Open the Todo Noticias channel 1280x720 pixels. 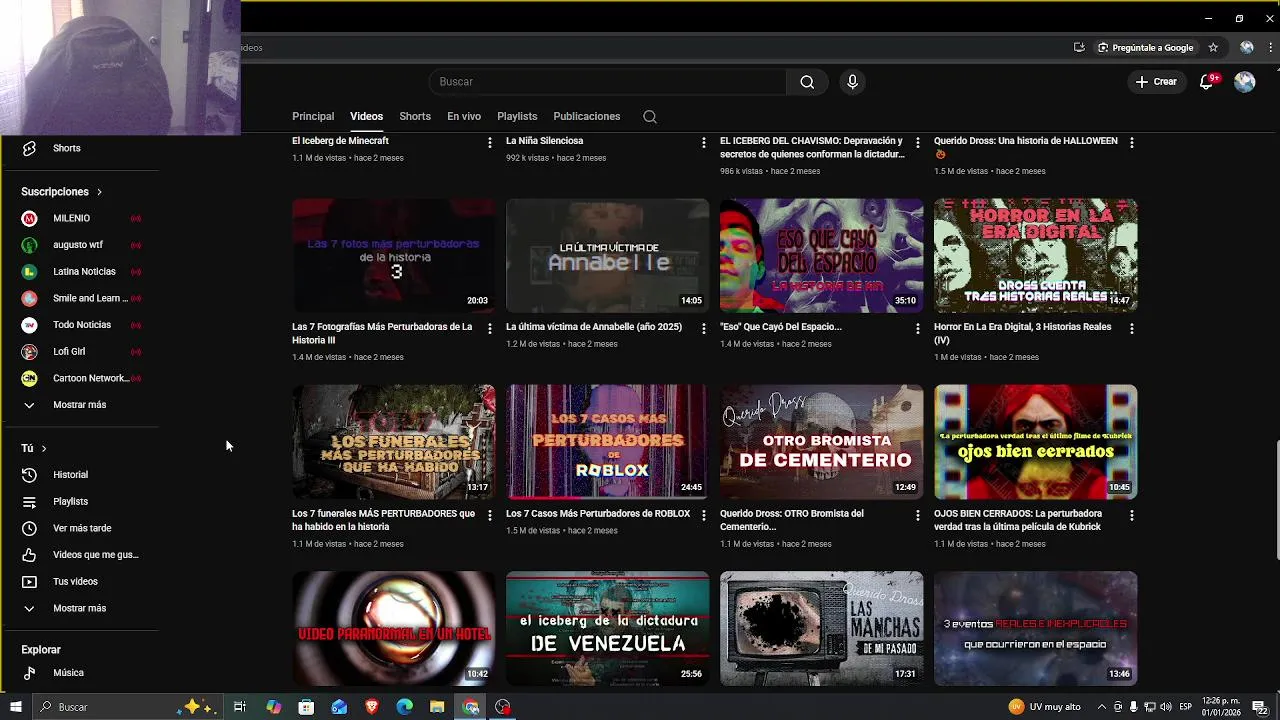pos(80,325)
